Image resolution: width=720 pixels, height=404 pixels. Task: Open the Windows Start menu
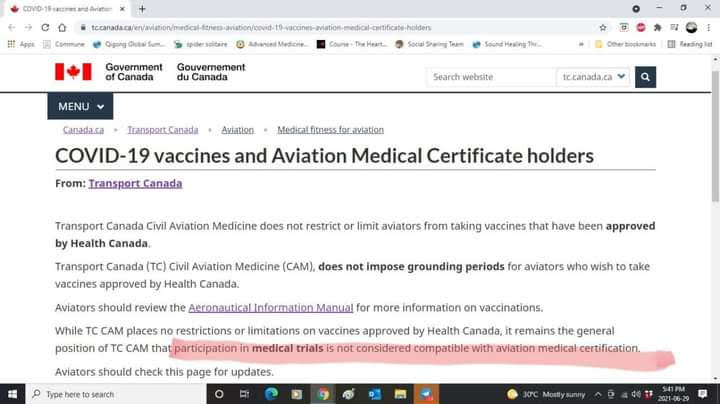coord(12,394)
